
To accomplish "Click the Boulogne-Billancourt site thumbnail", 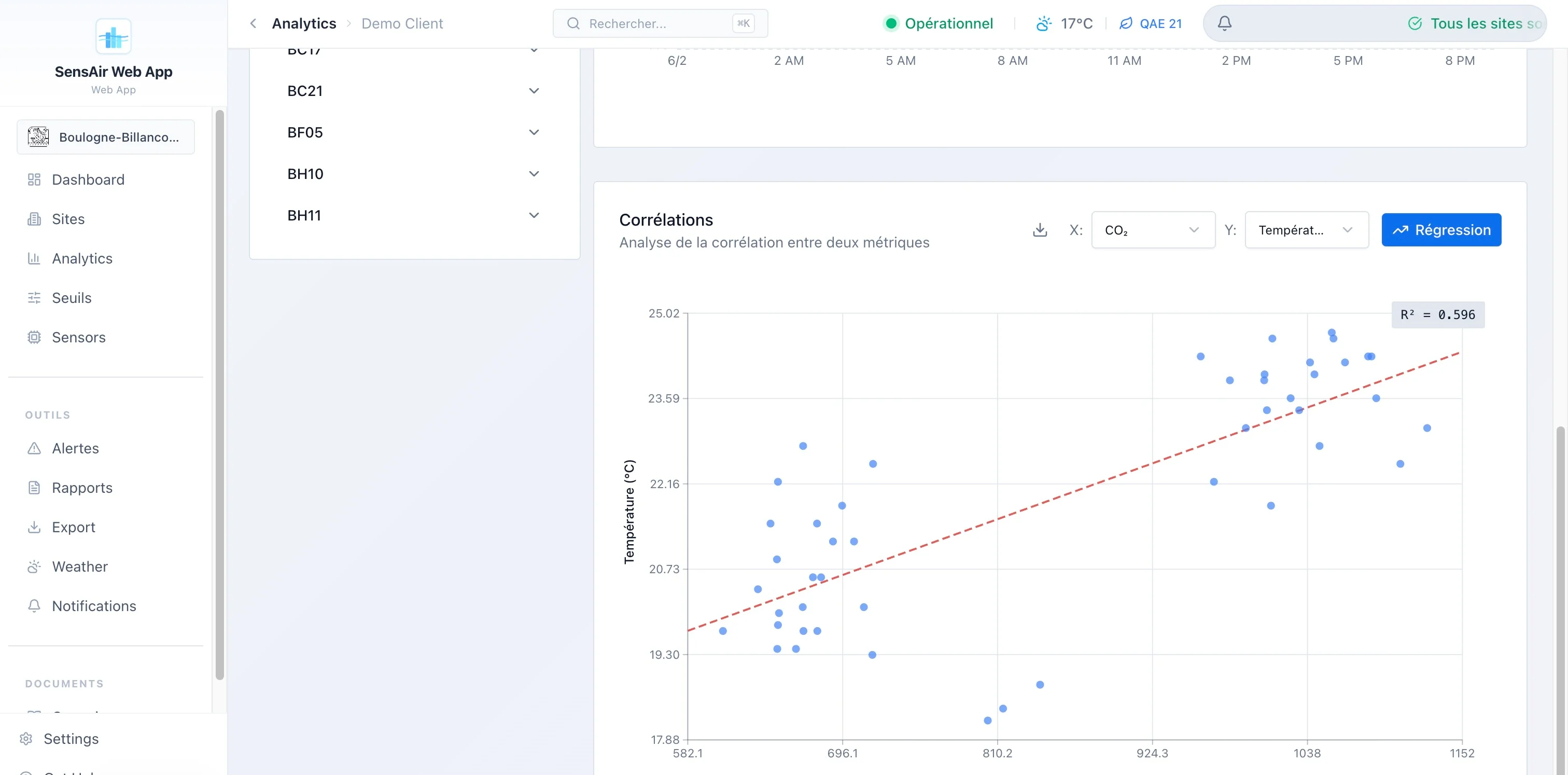I will (38, 137).
